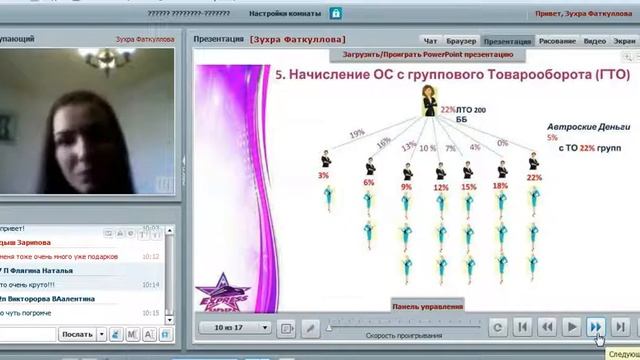The height and width of the screenshot is (360, 640).
Task: Click speaker name Зухра Фаткуллова above video
Action: click(x=145, y=40)
